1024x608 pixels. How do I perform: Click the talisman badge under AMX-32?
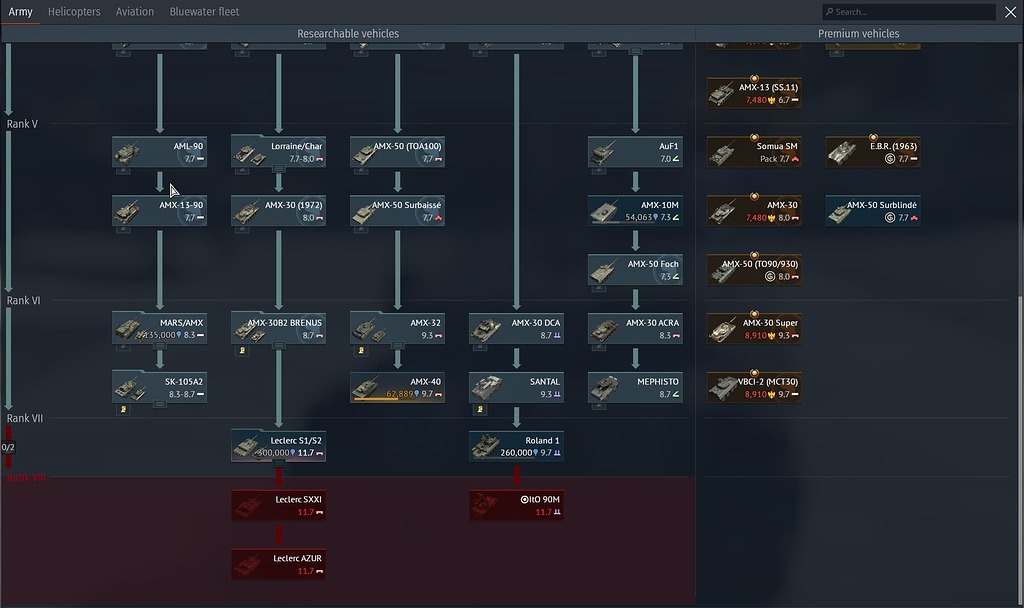pos(359,349)
